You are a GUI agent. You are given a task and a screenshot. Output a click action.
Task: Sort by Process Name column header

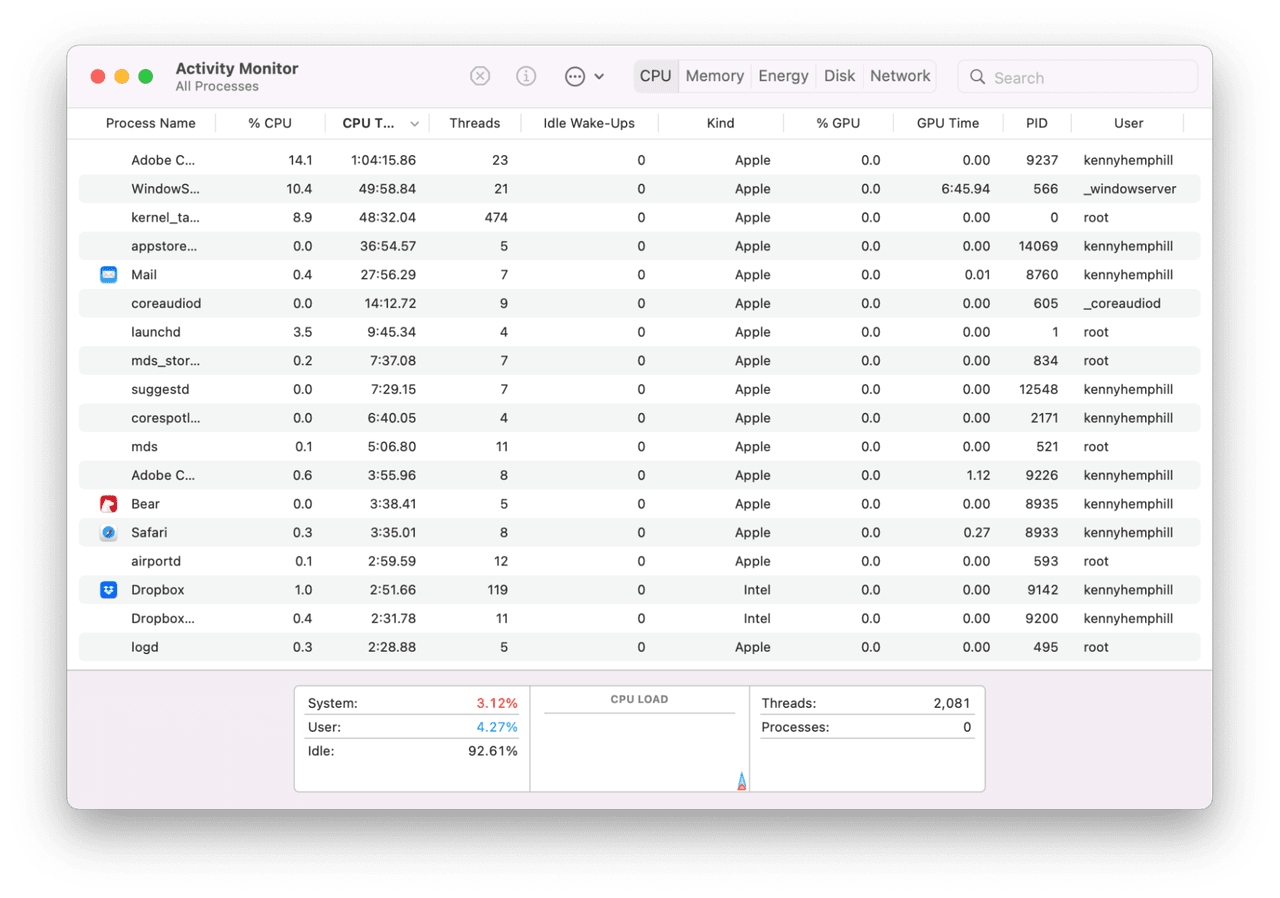[150, 123]
